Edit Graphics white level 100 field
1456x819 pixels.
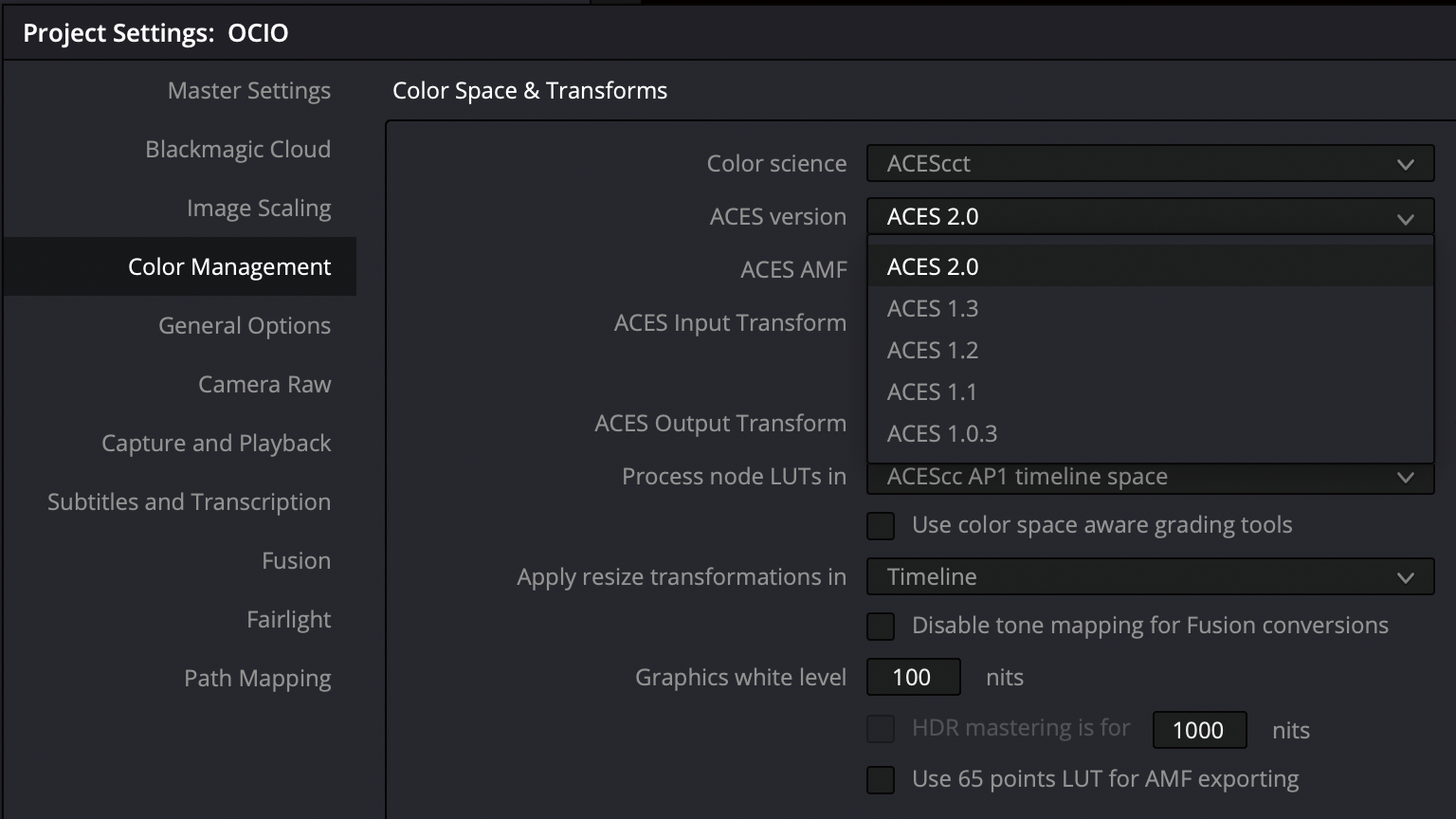click(x=913, y=677)
